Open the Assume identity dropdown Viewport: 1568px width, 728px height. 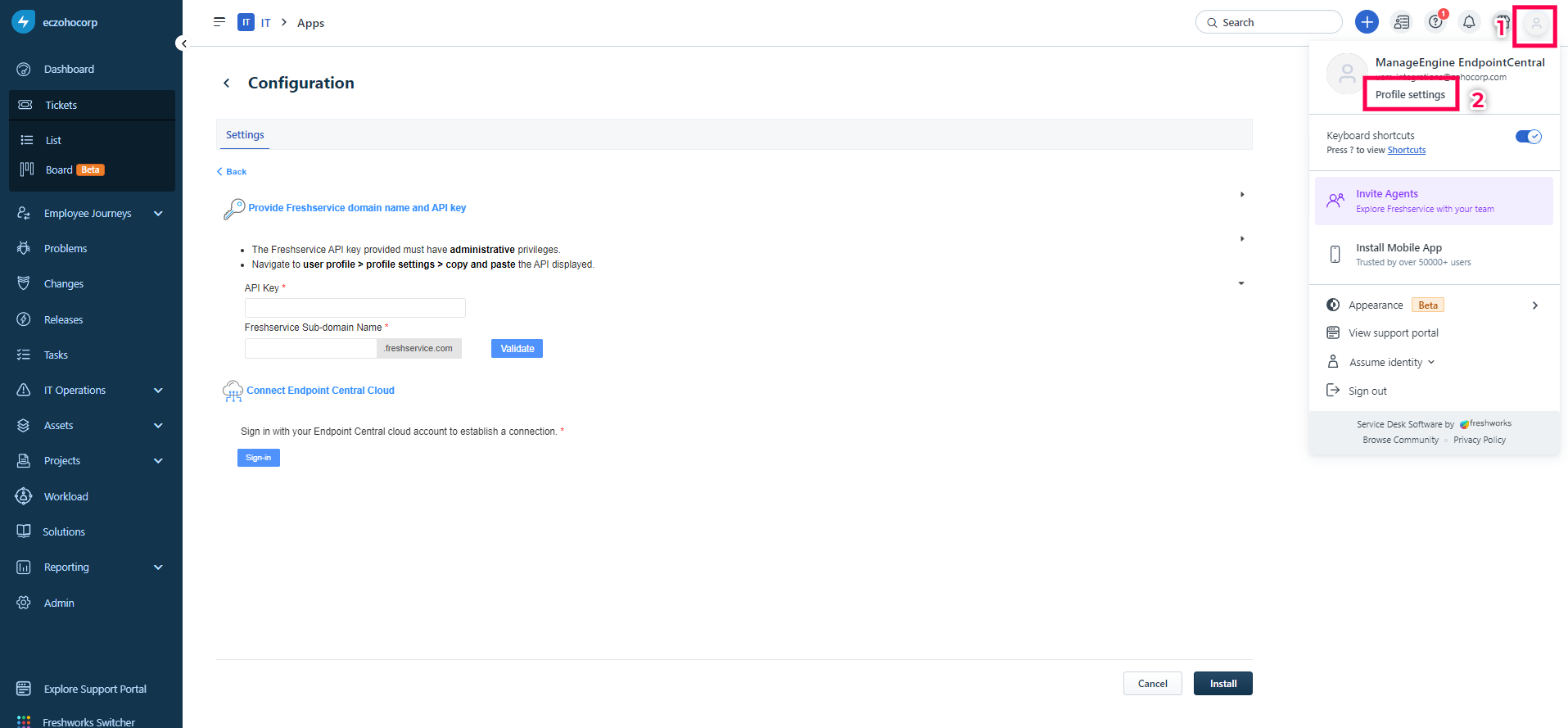click(x=1392, y=362)
